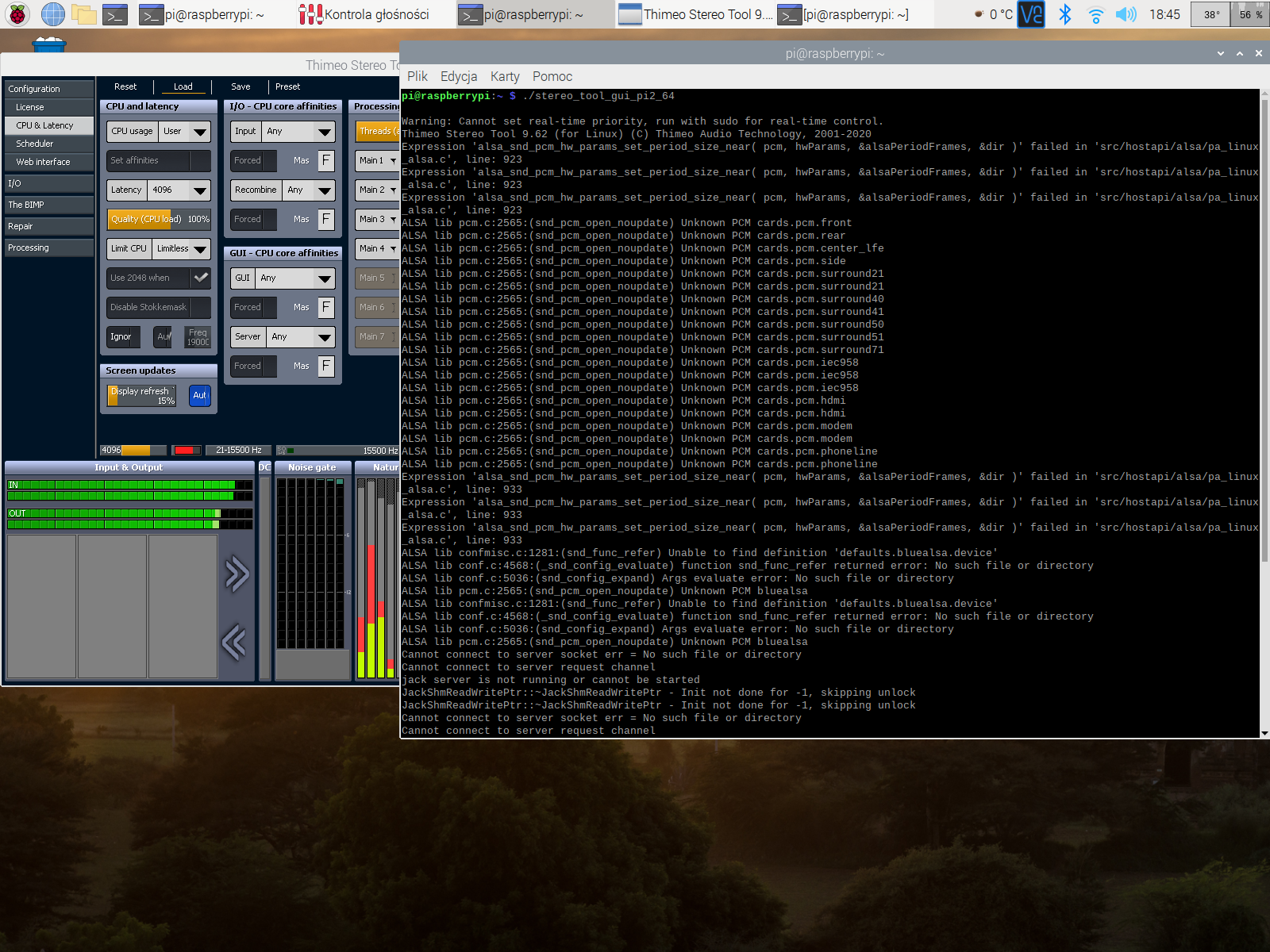Viewport: 1270px width, 952px height.
Task: Toggle Forced under Recombine affinity
Action: (254, 219)
